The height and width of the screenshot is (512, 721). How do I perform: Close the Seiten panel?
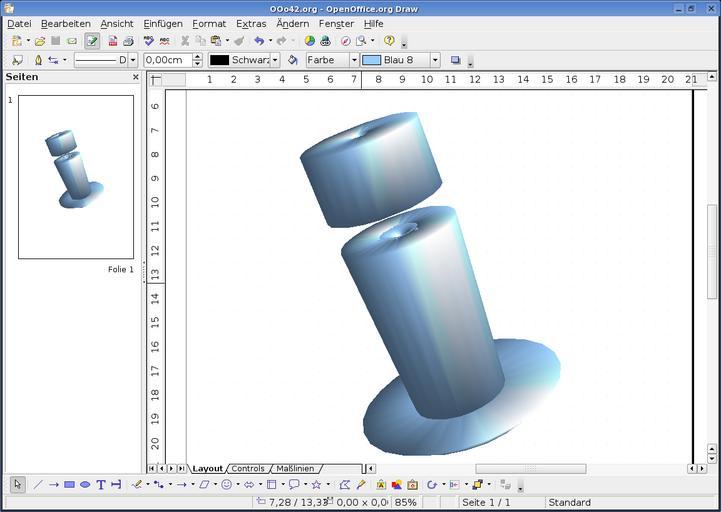point(136,77)
